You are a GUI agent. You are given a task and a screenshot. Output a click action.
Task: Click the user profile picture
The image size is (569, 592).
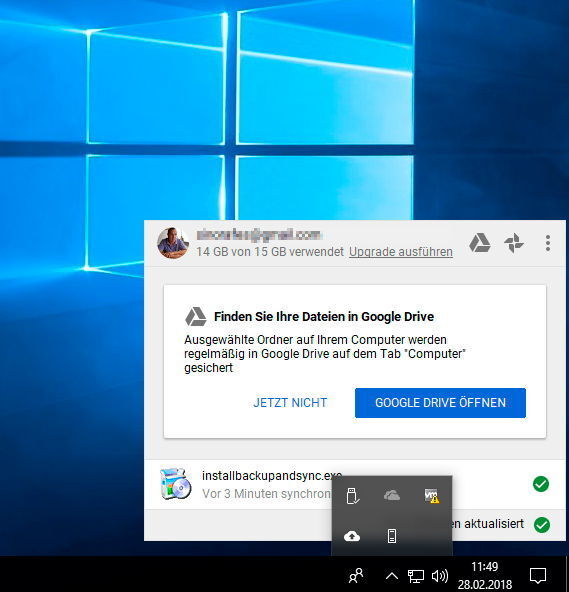173,243
